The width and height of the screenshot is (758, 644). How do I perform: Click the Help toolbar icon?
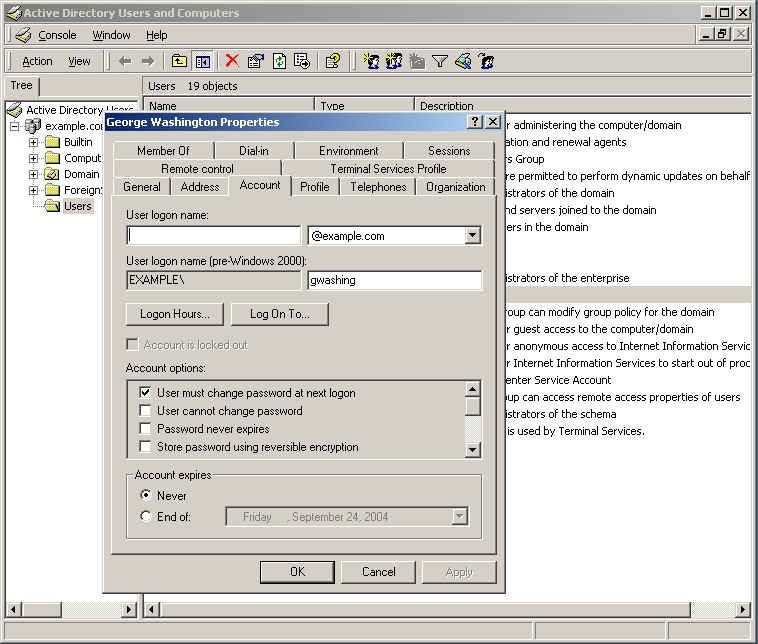(333, 61)
